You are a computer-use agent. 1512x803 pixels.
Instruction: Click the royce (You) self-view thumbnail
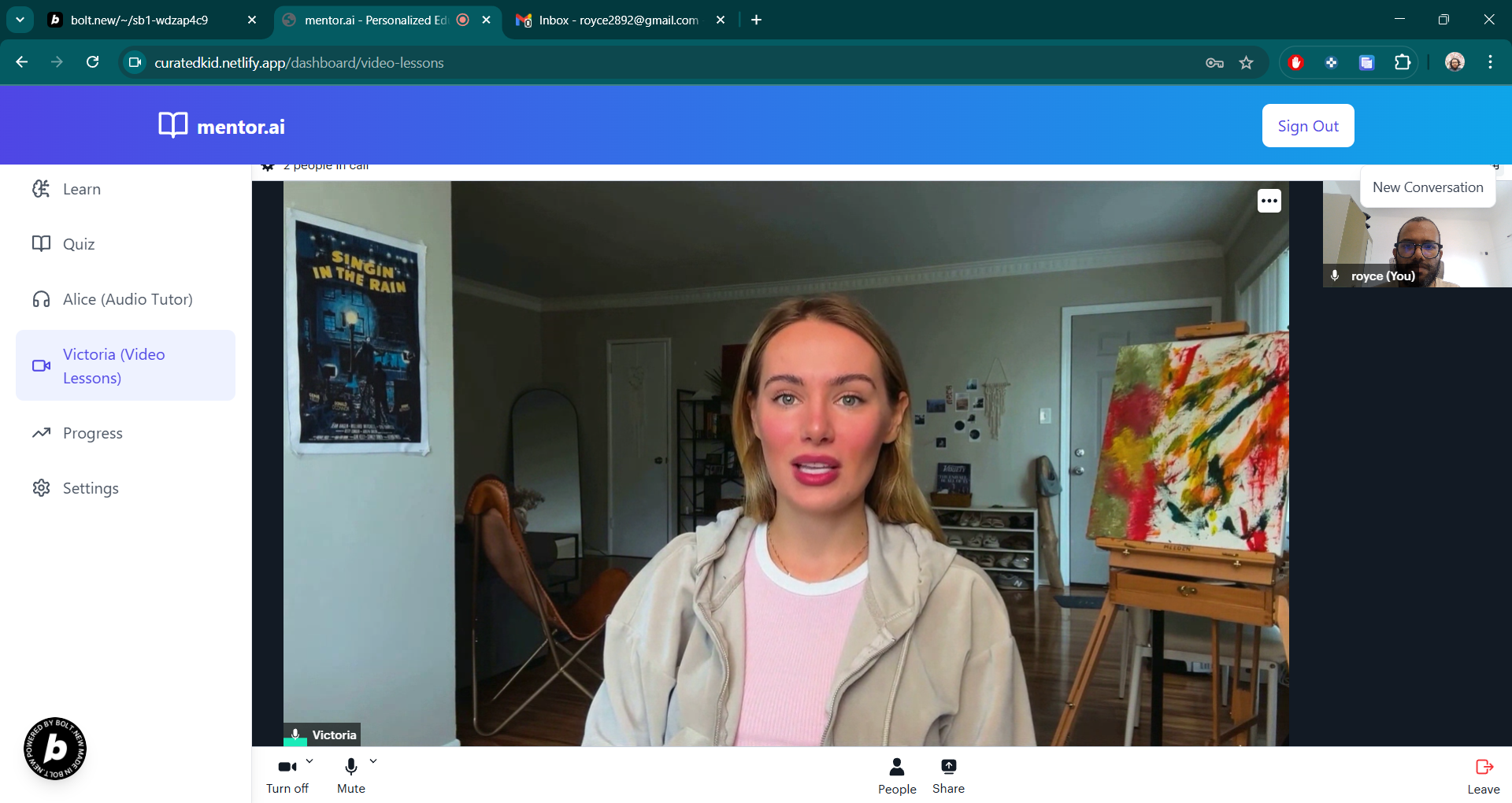point(1417,234)
